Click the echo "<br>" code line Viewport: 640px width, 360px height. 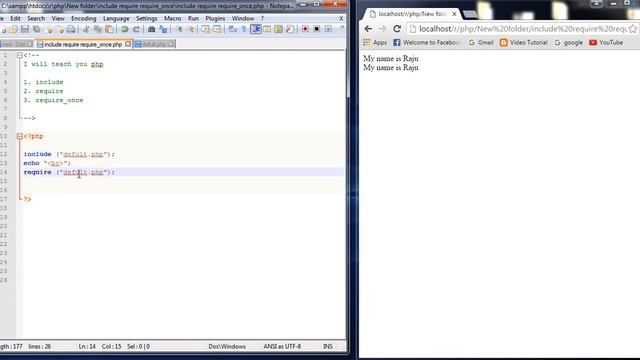[47, 163]
